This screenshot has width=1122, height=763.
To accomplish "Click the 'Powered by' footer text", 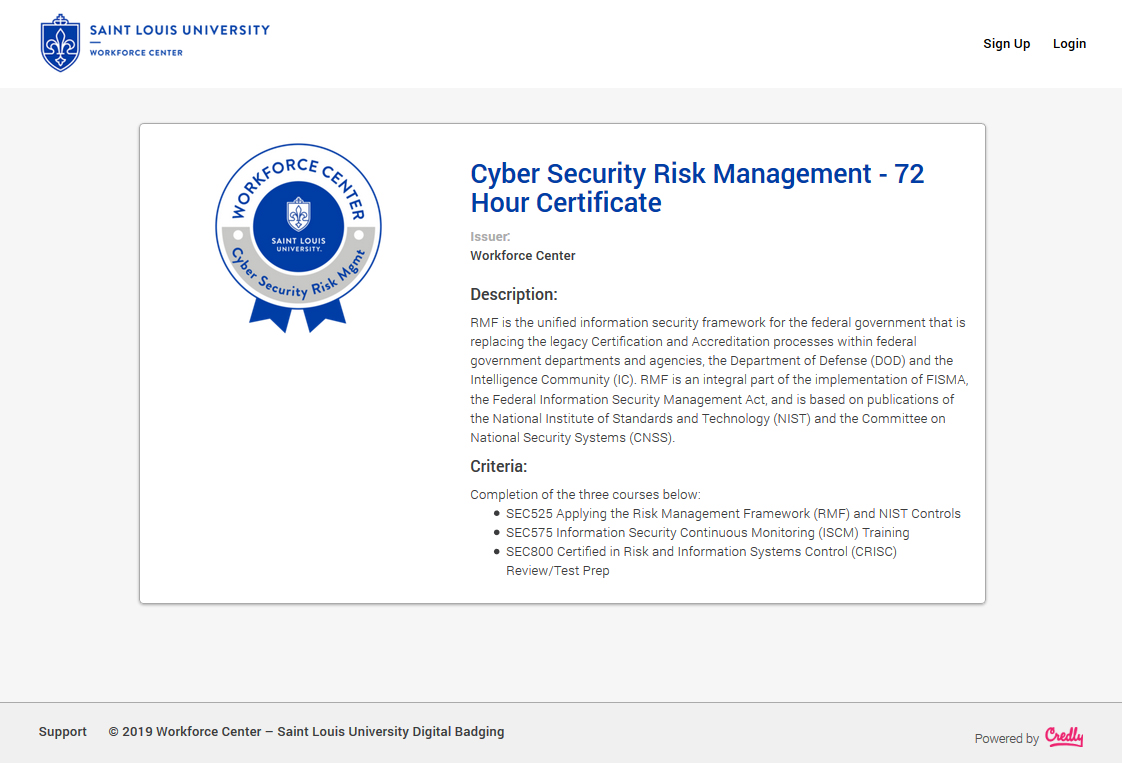I will pos(1006,739).
